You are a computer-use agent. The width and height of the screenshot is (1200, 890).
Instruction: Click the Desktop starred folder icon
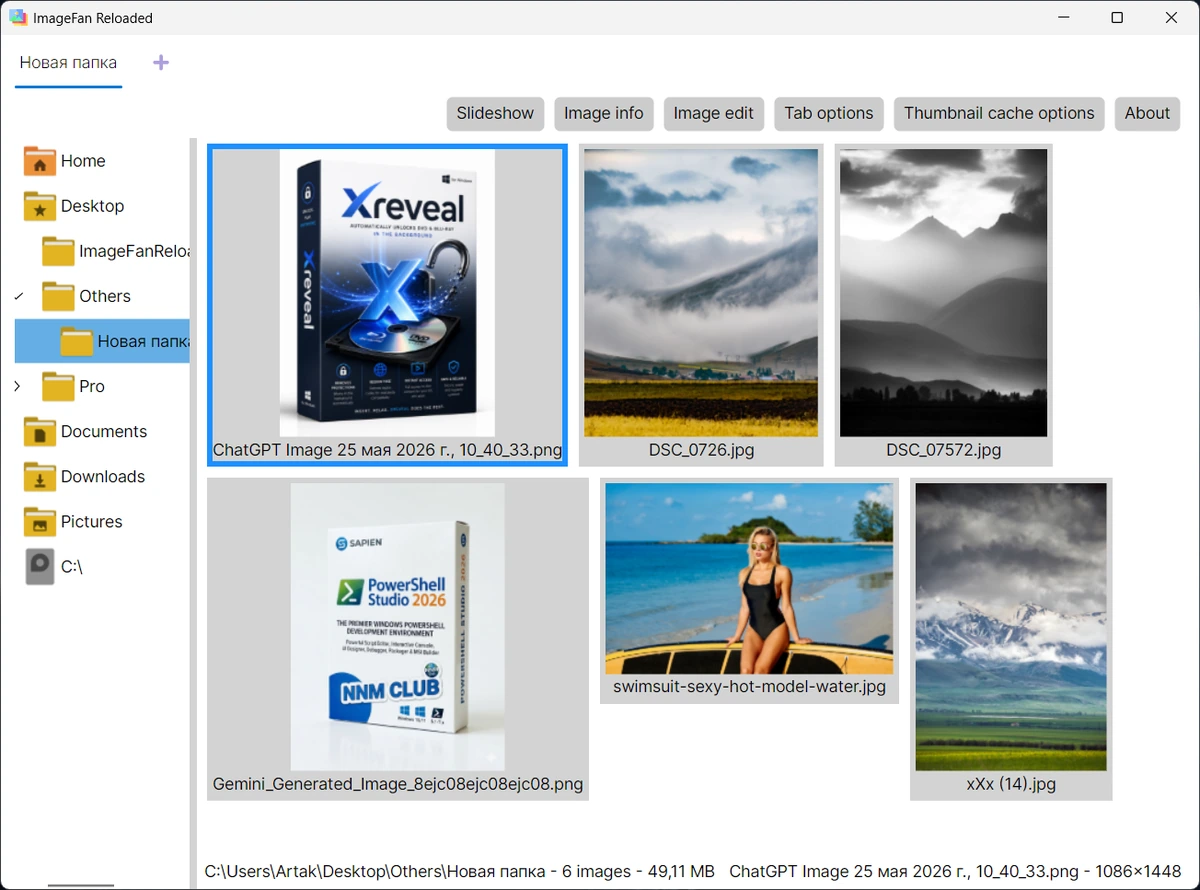click(39, 206)
